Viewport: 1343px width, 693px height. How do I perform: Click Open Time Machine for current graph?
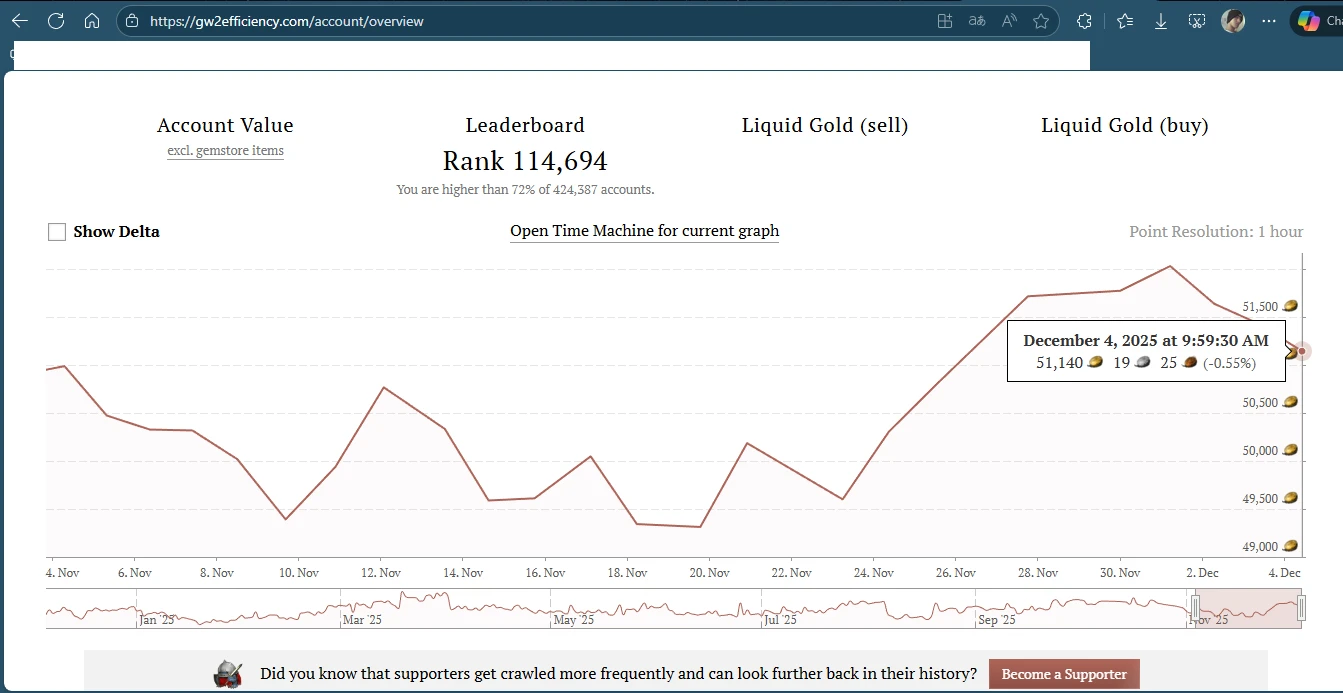[x=644, y=231]
